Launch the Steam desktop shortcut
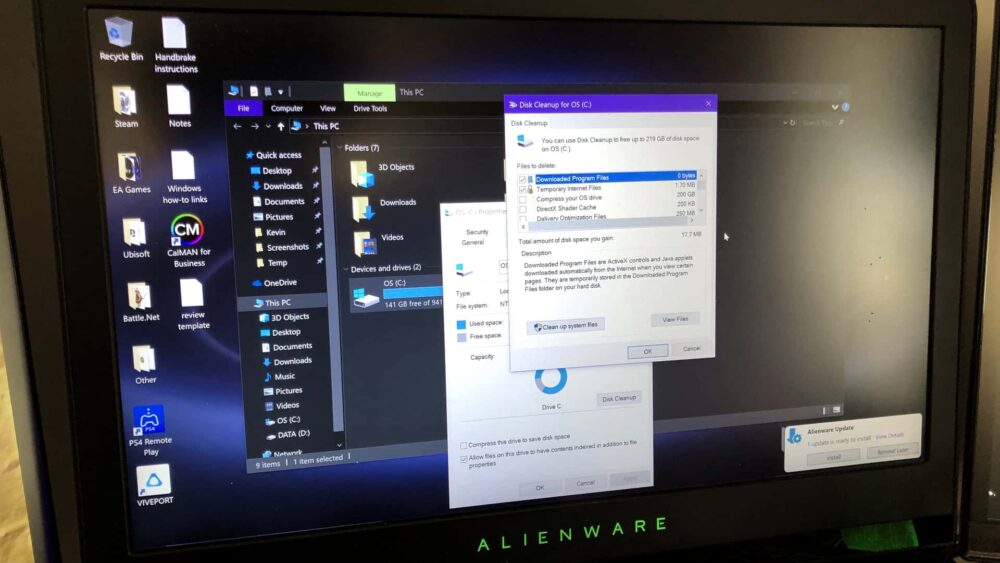 pyautogui.click(x=125, y=107)
